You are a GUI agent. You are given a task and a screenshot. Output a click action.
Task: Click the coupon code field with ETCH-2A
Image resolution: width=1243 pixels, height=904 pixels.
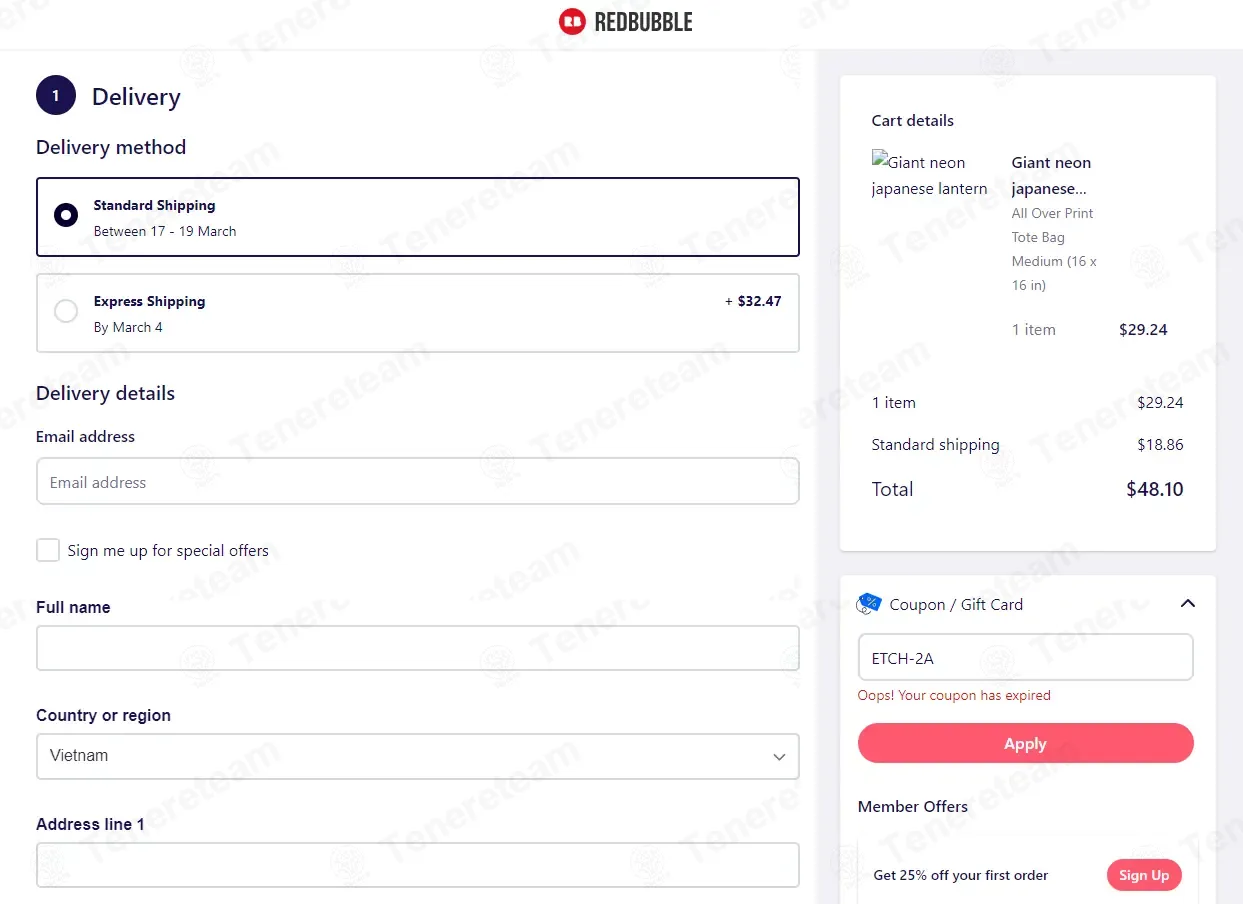point(1026,658)
